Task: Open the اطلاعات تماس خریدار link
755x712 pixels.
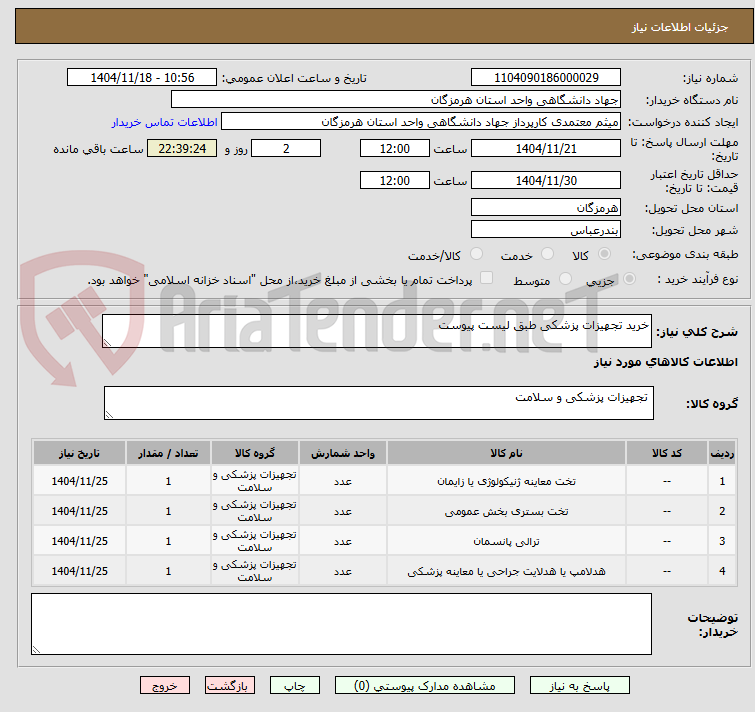Action: [165, 122]
